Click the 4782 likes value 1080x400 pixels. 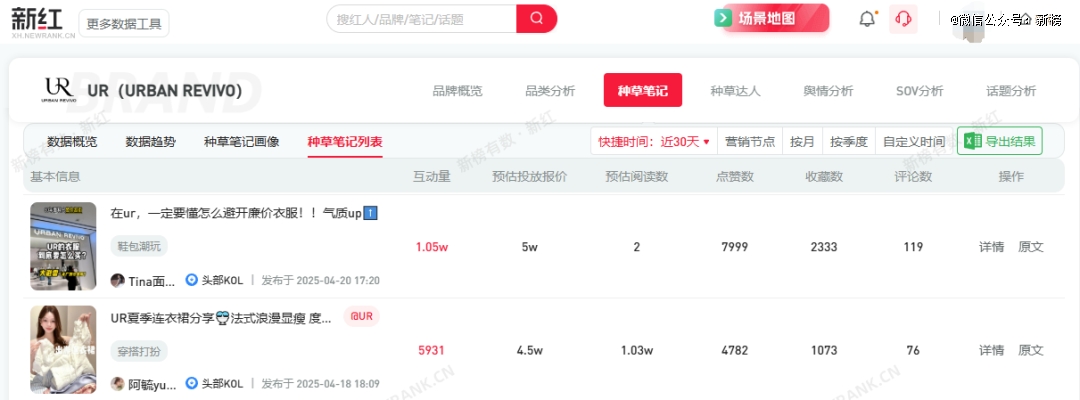click(x=734, y=350)
